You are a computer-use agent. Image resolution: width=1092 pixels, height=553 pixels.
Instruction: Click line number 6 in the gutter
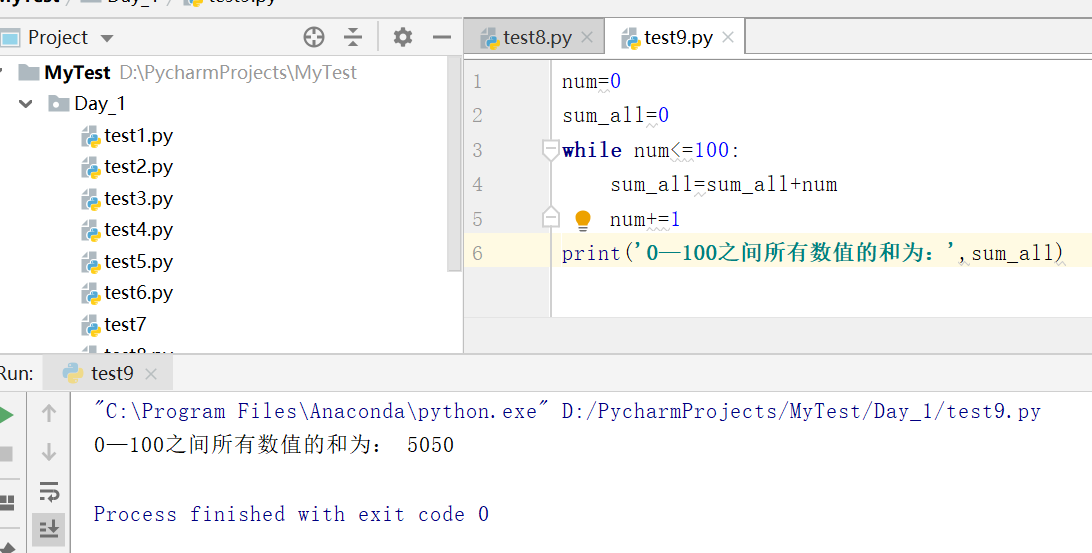(477, 253)
